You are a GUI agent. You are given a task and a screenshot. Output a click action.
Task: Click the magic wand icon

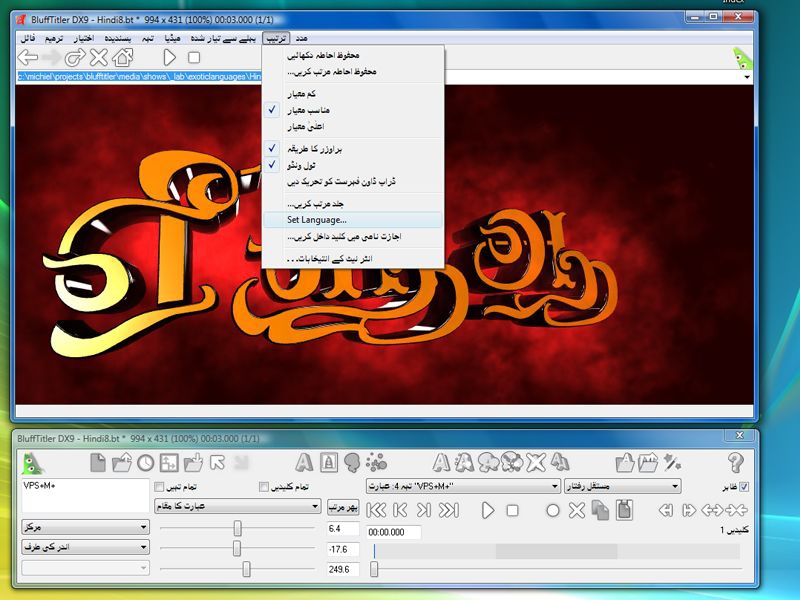[x=673, y=462]
